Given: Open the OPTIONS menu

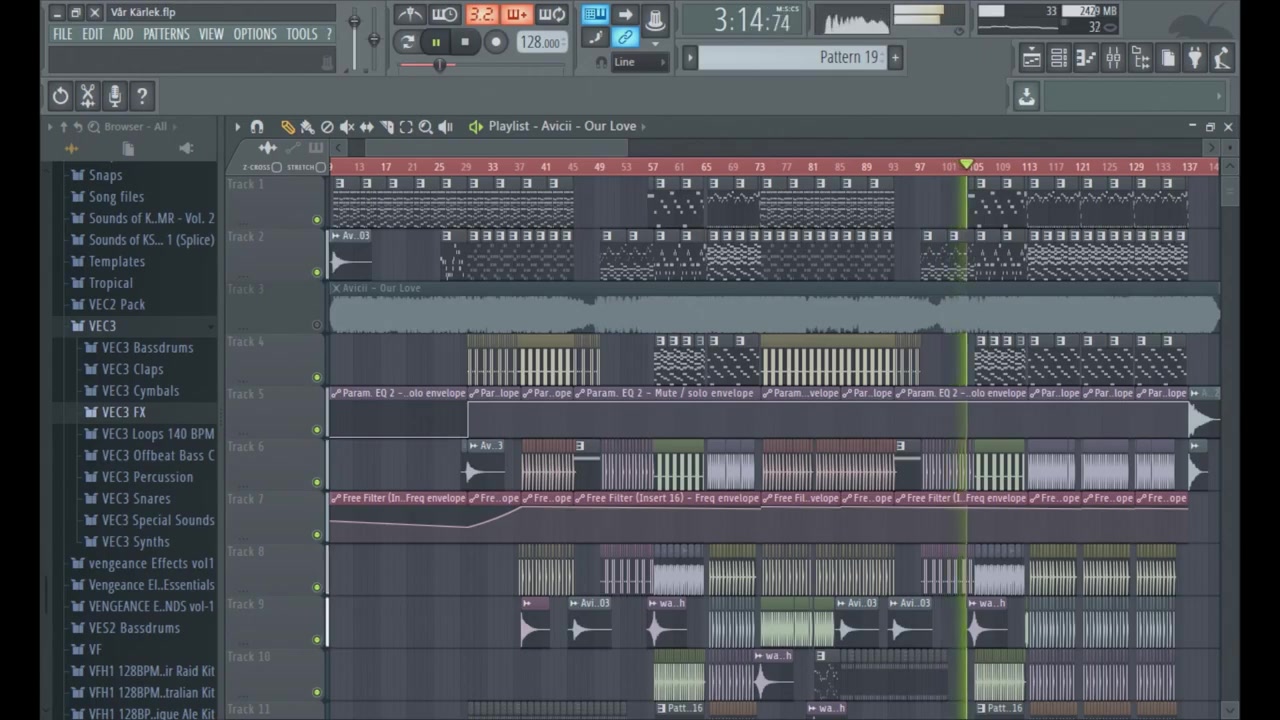Looking at the screenshot, I should pos(255,34).
